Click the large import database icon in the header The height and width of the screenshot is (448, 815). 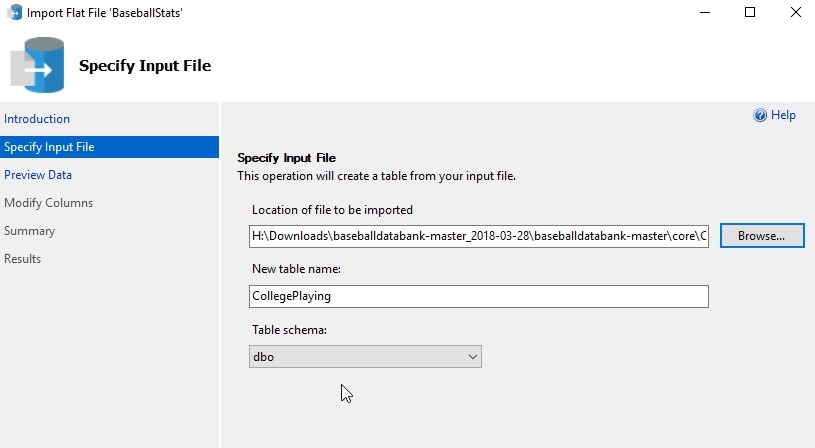coord(37,66)
